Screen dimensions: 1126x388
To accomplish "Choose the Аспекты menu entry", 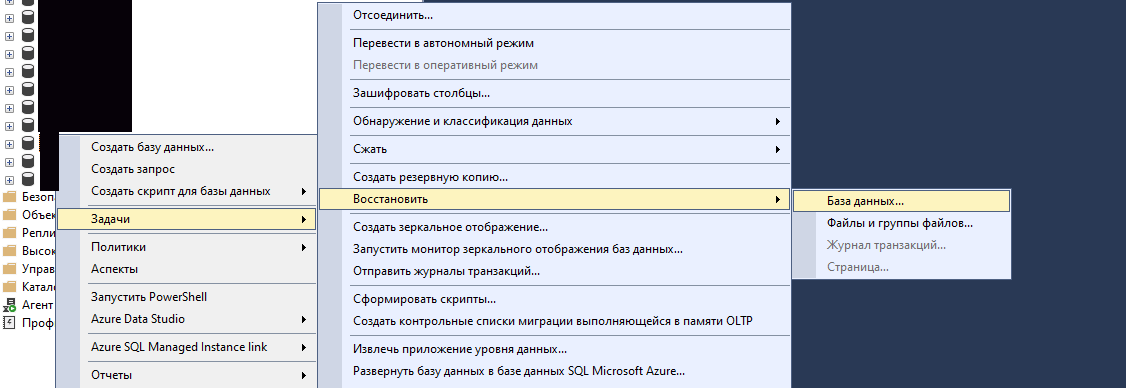I will (186, 269).
